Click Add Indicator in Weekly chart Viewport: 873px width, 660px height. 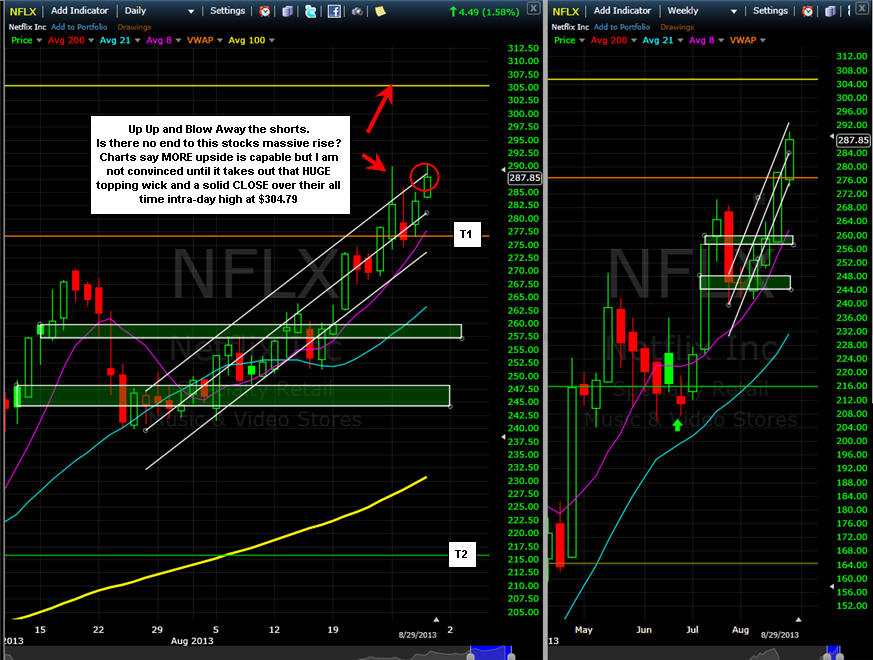pos(622,11)
